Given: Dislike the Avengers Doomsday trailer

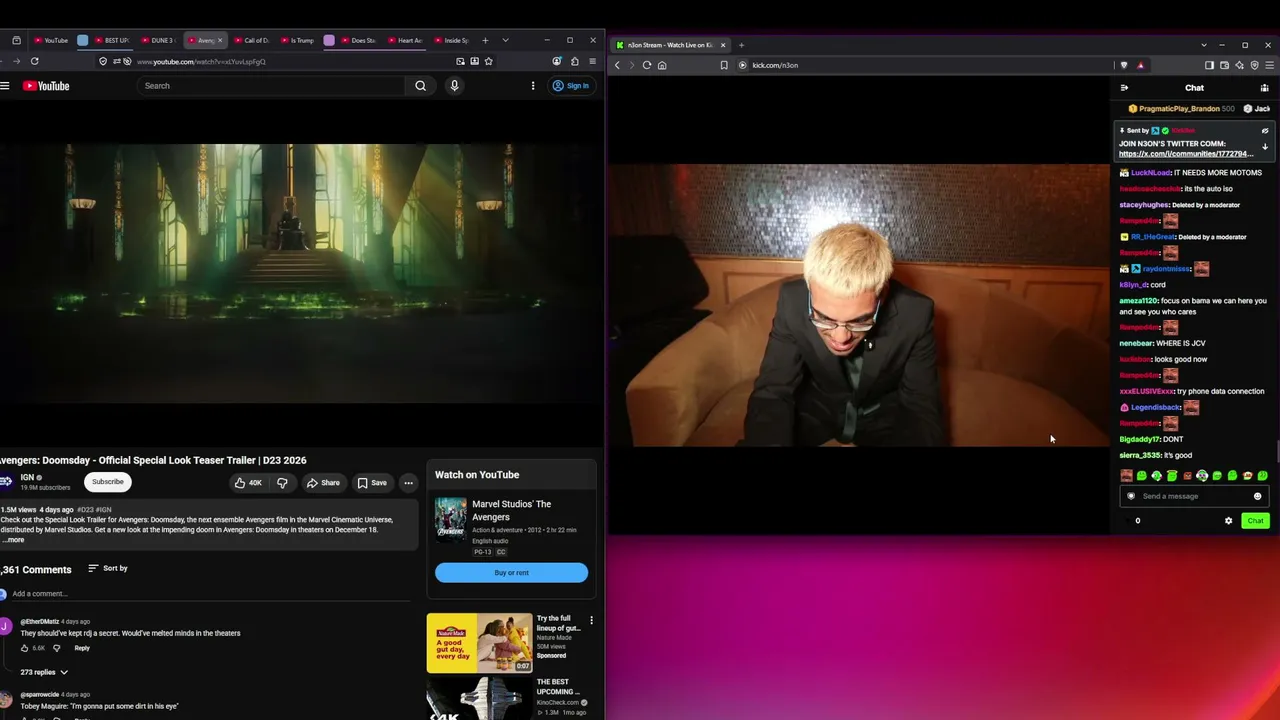Looking at the screenshot, I should pos(282,483).
